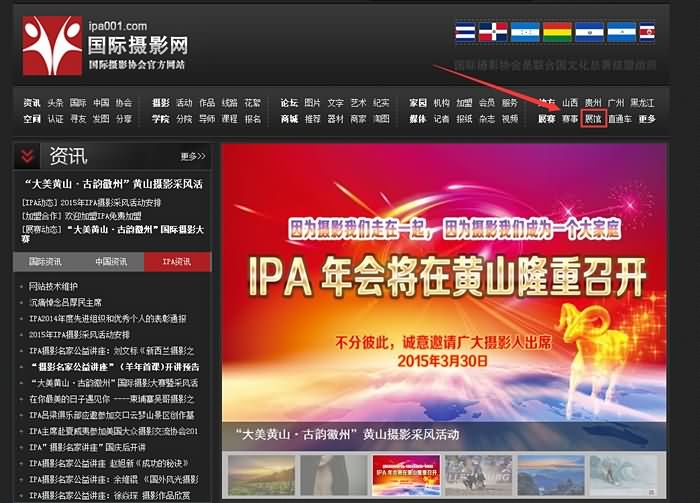Open the 视频 navigation link
Screen dimensions: 700x503
tap(510, 119)
